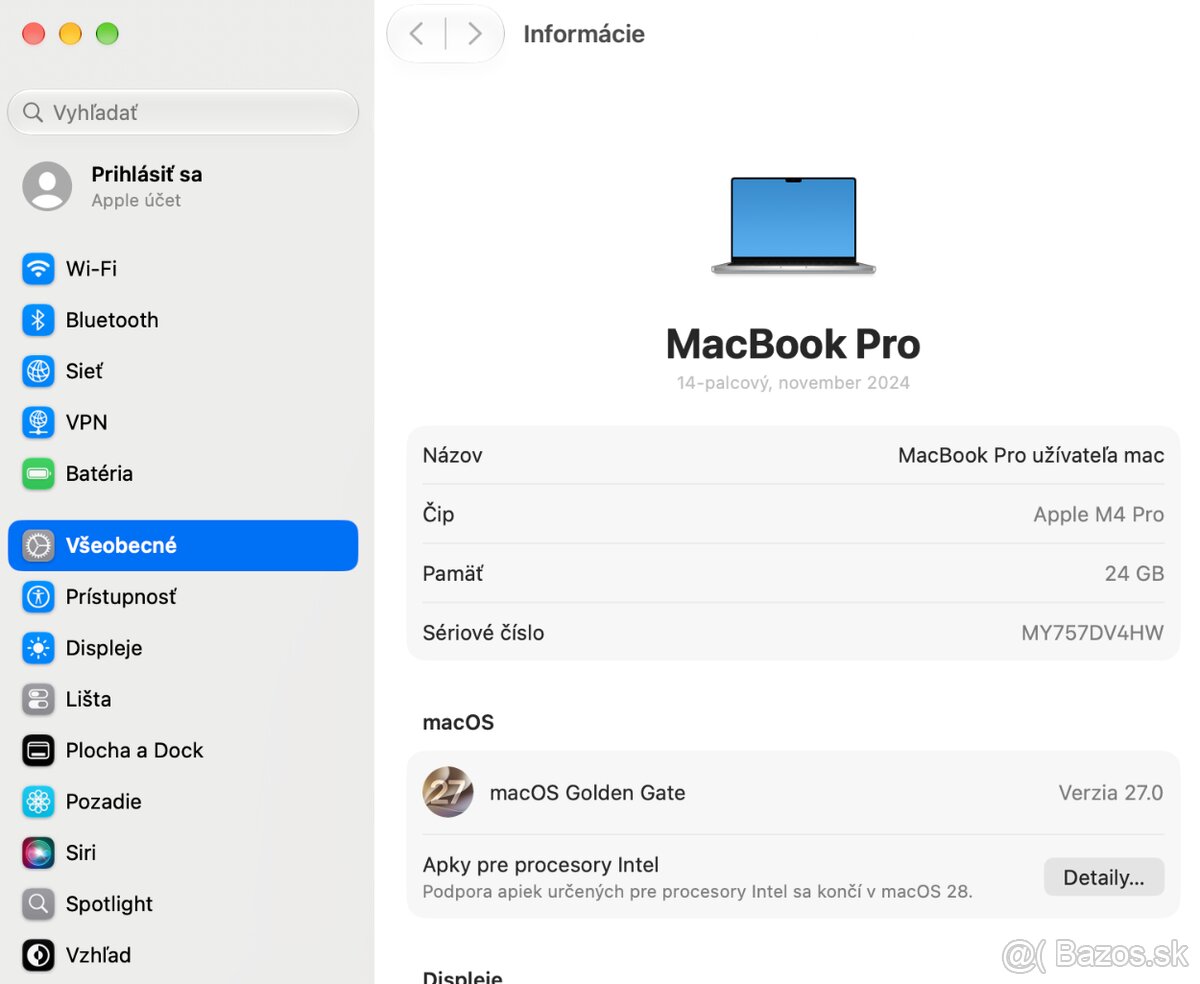Click the macOS Golden Gate 27 icon

[x=448, y=792]
